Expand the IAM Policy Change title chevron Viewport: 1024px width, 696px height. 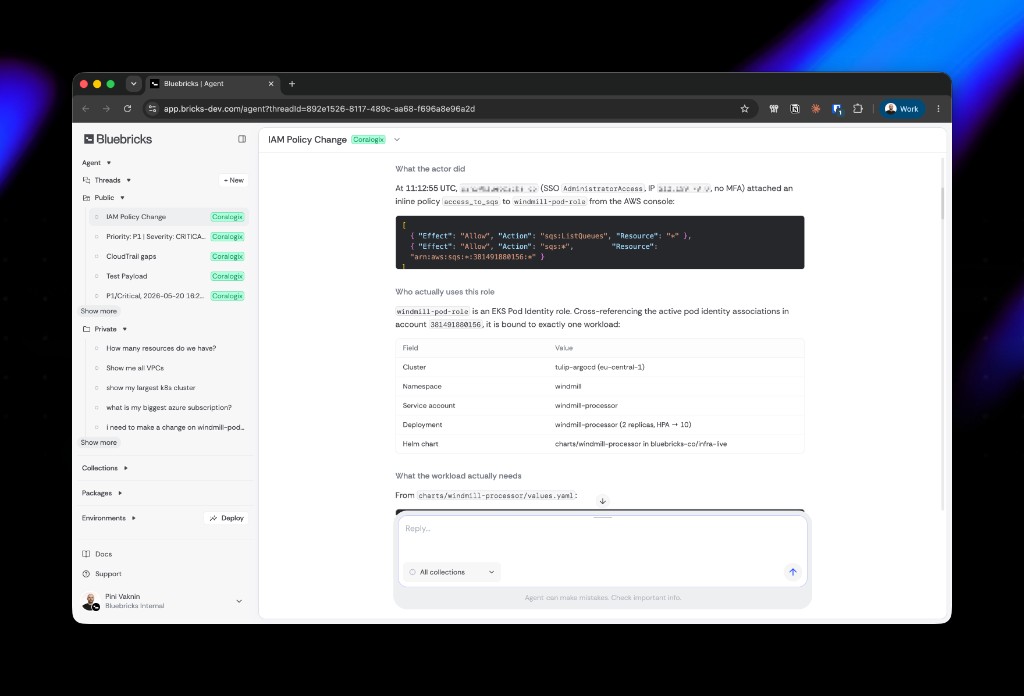click(397, 140)
